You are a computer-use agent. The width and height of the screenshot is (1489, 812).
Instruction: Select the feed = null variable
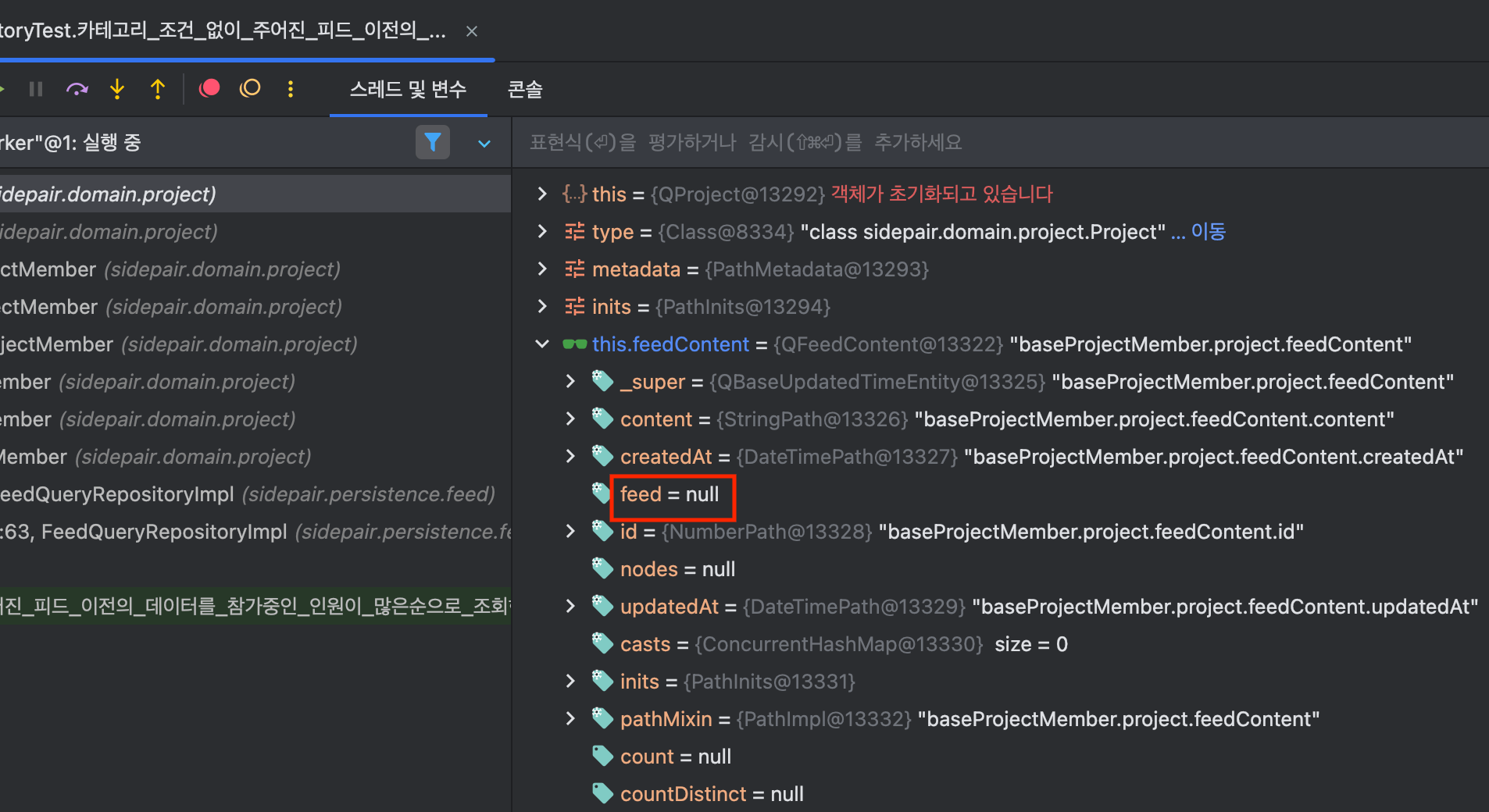(670, 494)
